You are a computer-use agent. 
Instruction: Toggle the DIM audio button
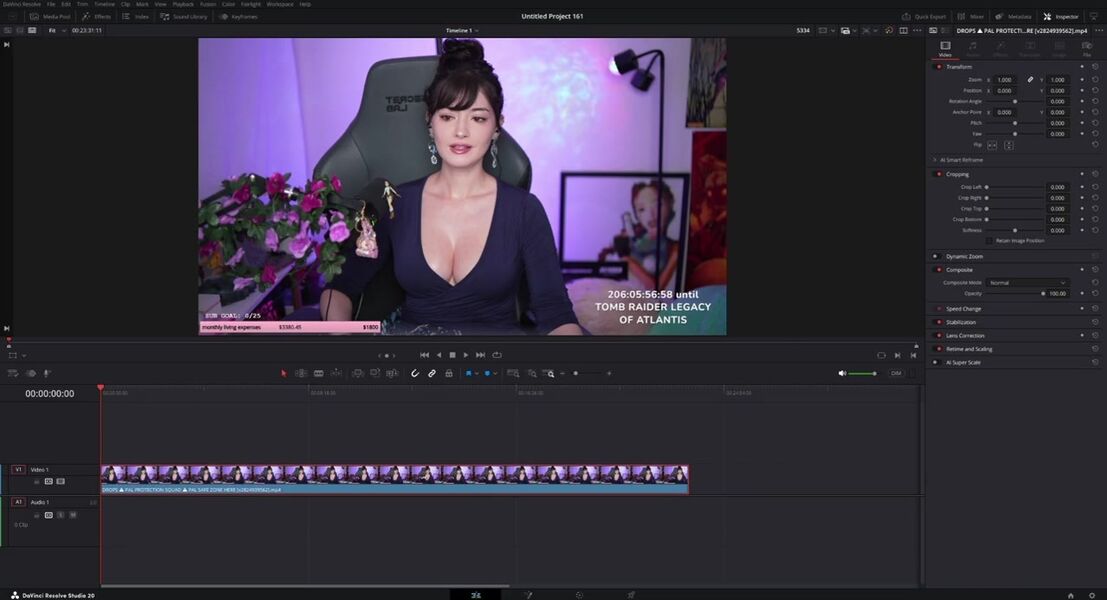(896, 373)
